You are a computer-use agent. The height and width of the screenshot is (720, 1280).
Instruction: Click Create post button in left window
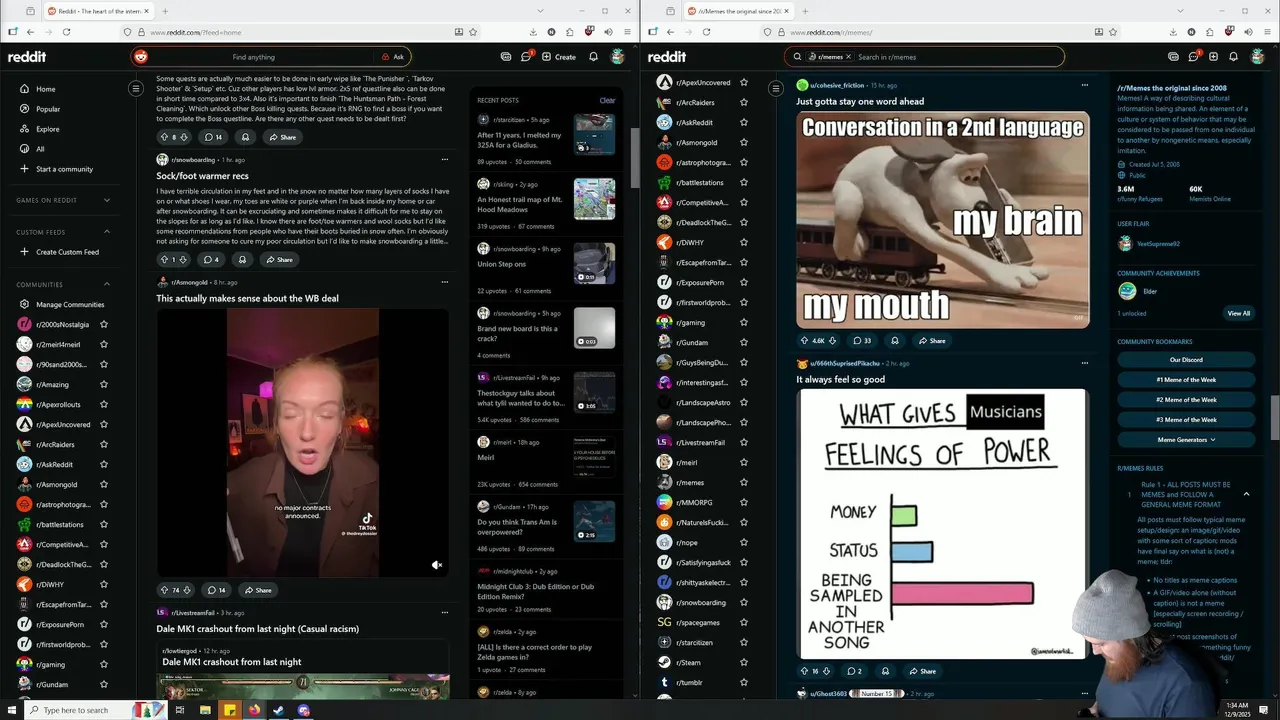click(x=559, y=57)
